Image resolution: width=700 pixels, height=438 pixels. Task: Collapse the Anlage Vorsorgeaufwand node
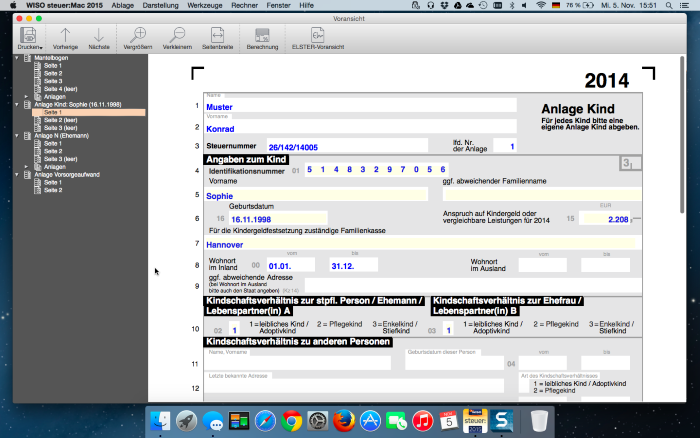17,175
